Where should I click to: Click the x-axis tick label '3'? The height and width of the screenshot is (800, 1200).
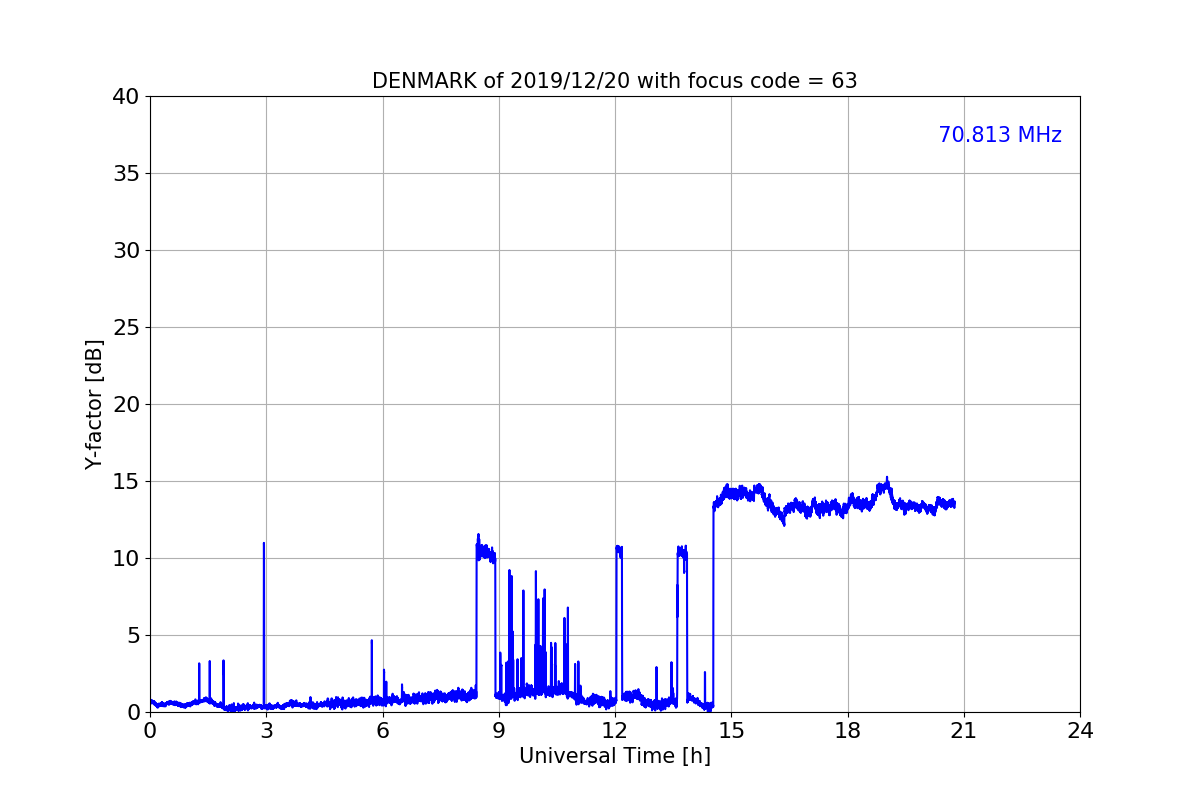pyautogui.click(x=266, y=731)
